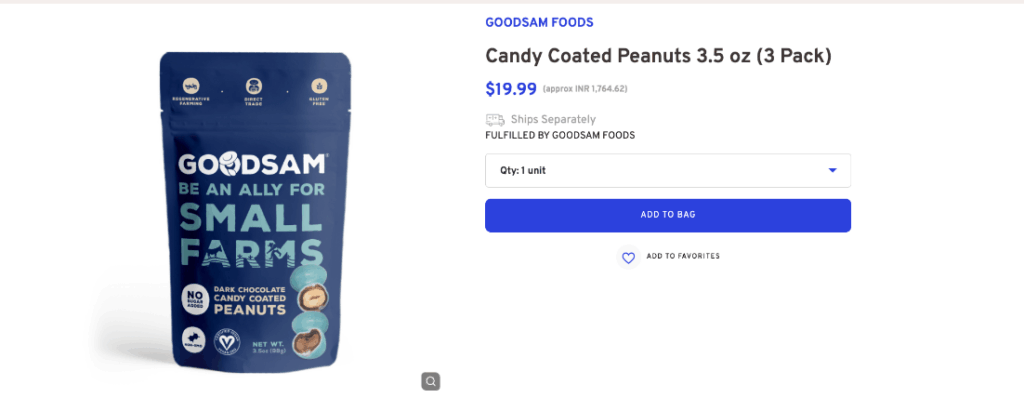Click the heart favorites icon
The width and height of the screenshot is (1024, 411).
(x=628, y=258)
